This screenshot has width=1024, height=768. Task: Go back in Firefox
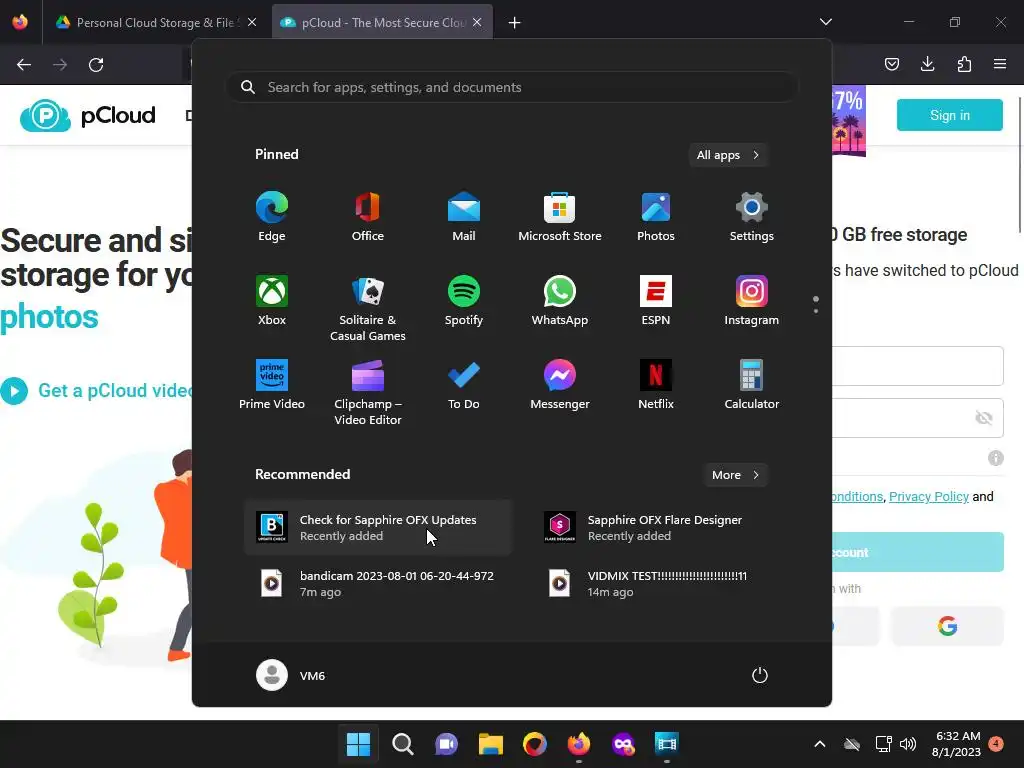[24, 65]
